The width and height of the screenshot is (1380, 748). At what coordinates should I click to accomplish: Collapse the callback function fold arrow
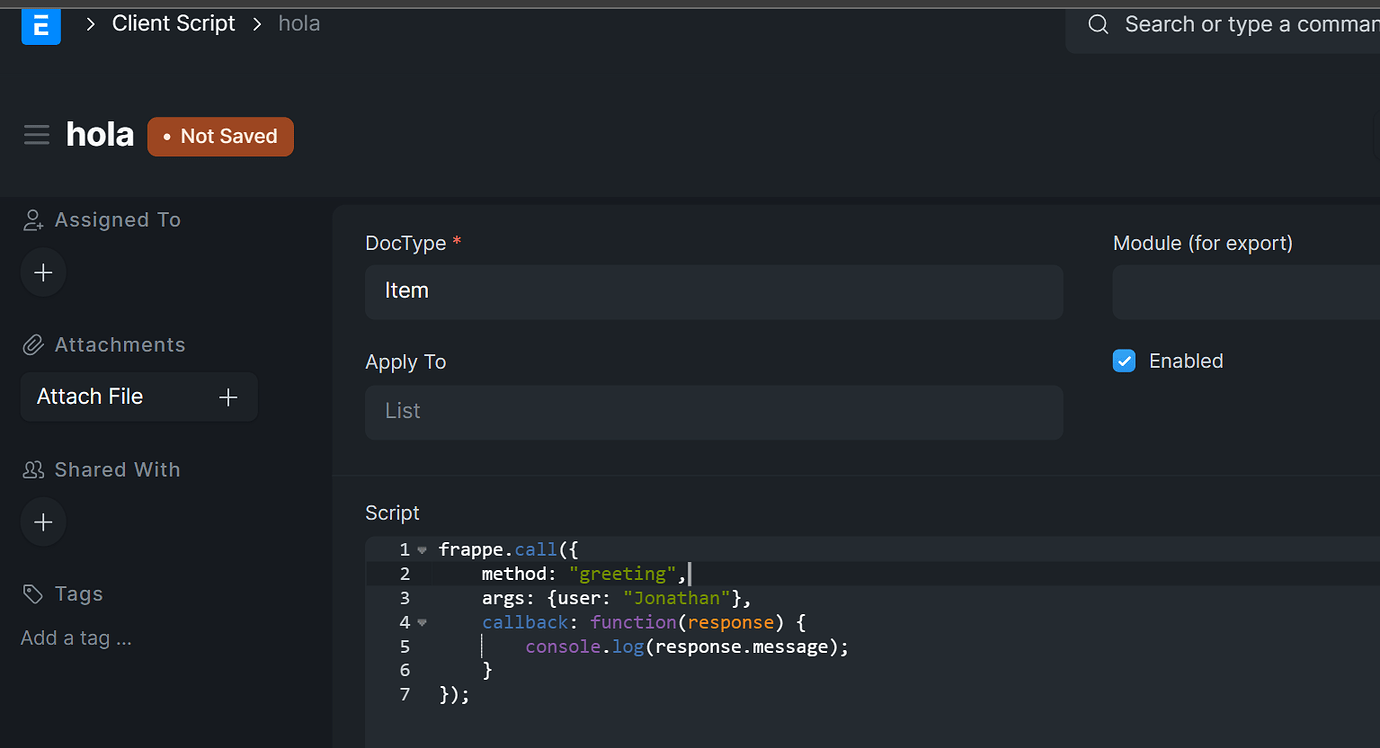pyautogui.click(x=421, y=621)
